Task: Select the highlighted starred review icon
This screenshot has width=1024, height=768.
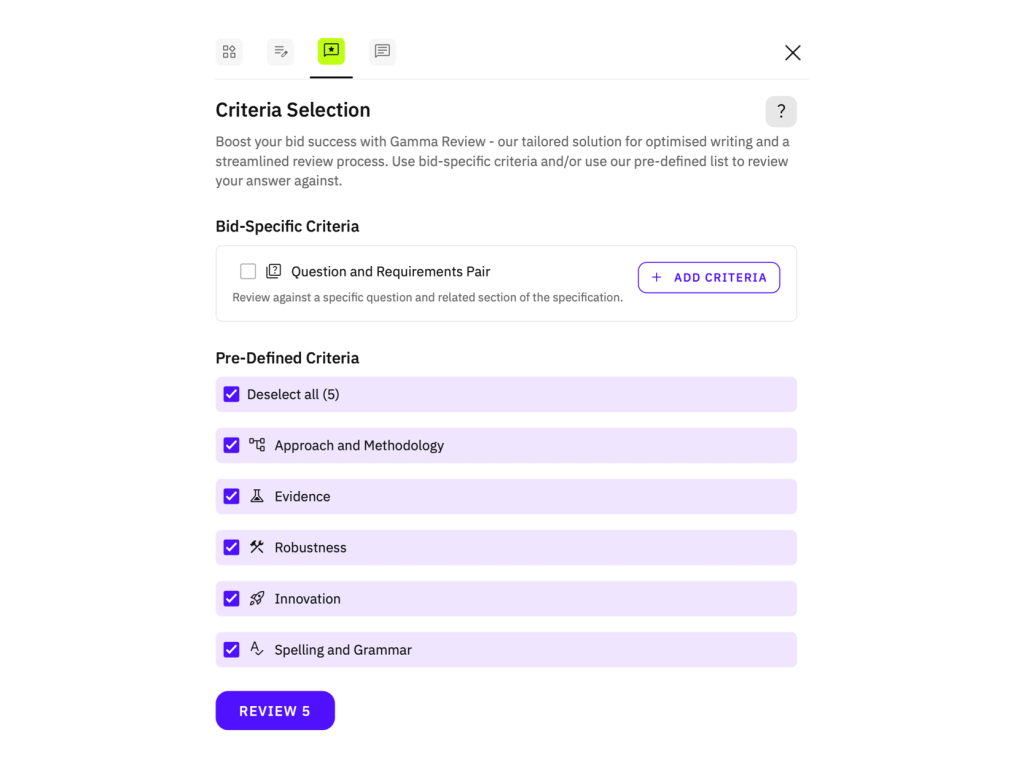Action: click(x=331, y=52)
